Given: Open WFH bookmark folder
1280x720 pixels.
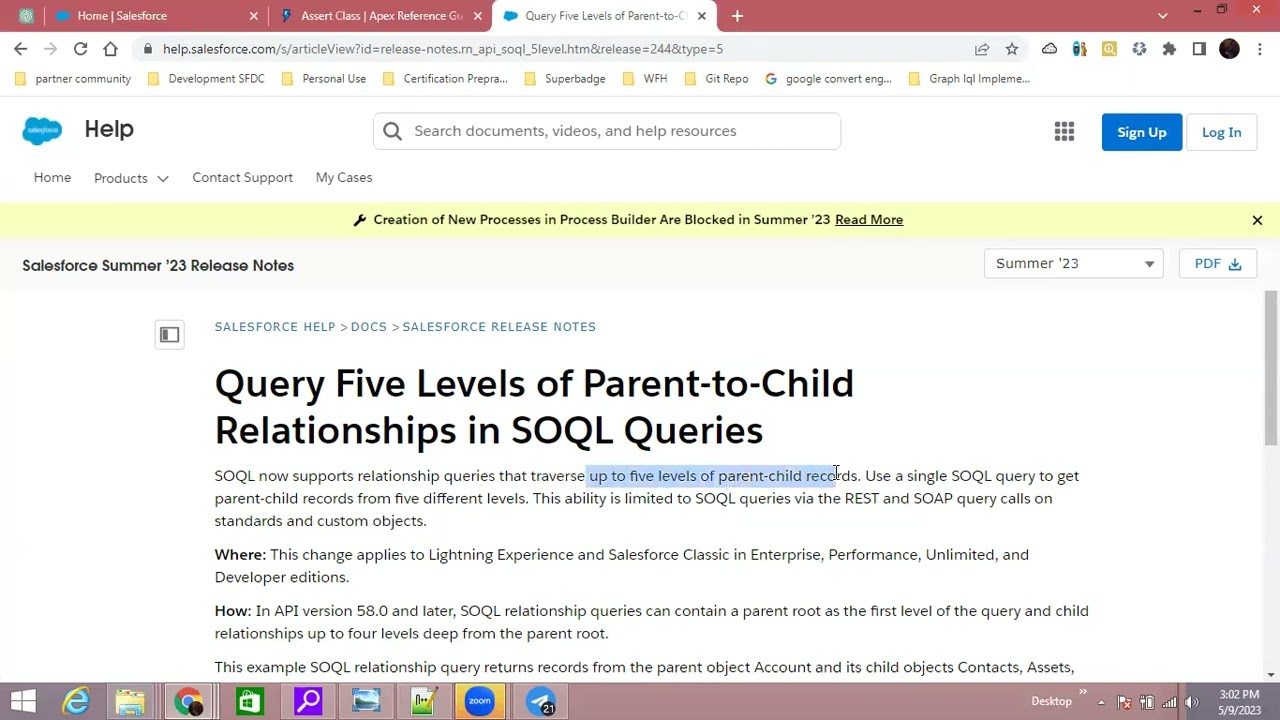Looking at the screenshot, I should tap(645, 79).
